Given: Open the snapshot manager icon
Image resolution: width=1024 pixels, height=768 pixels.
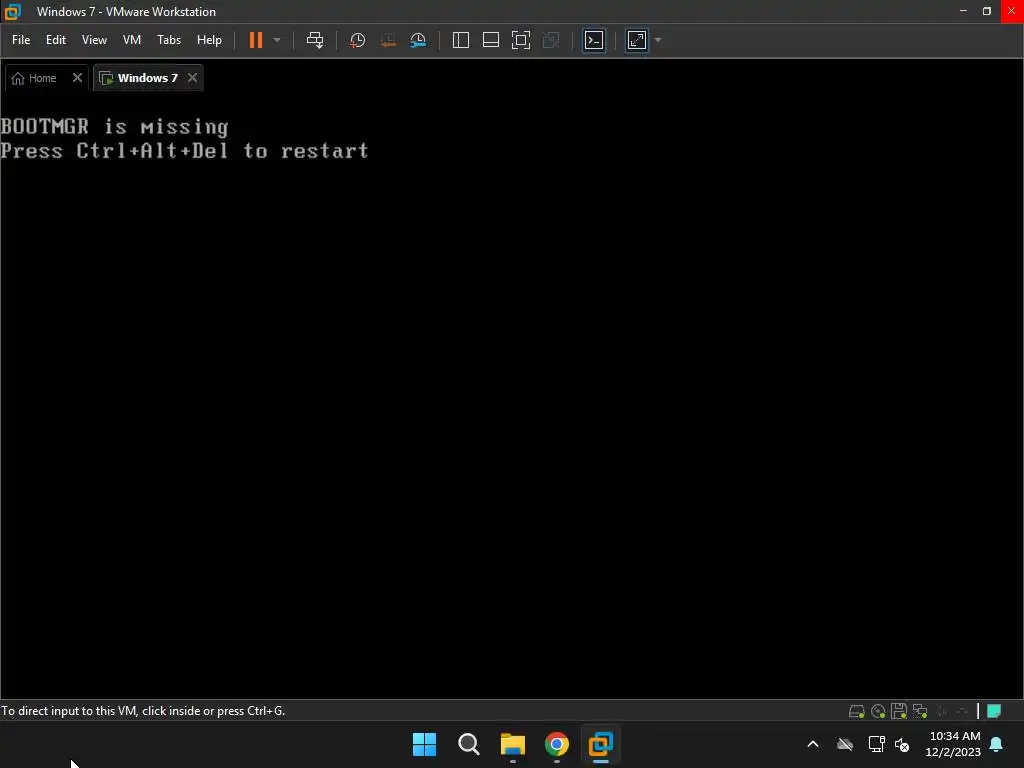Looking at the screenshot, I should tap(418, 40).
